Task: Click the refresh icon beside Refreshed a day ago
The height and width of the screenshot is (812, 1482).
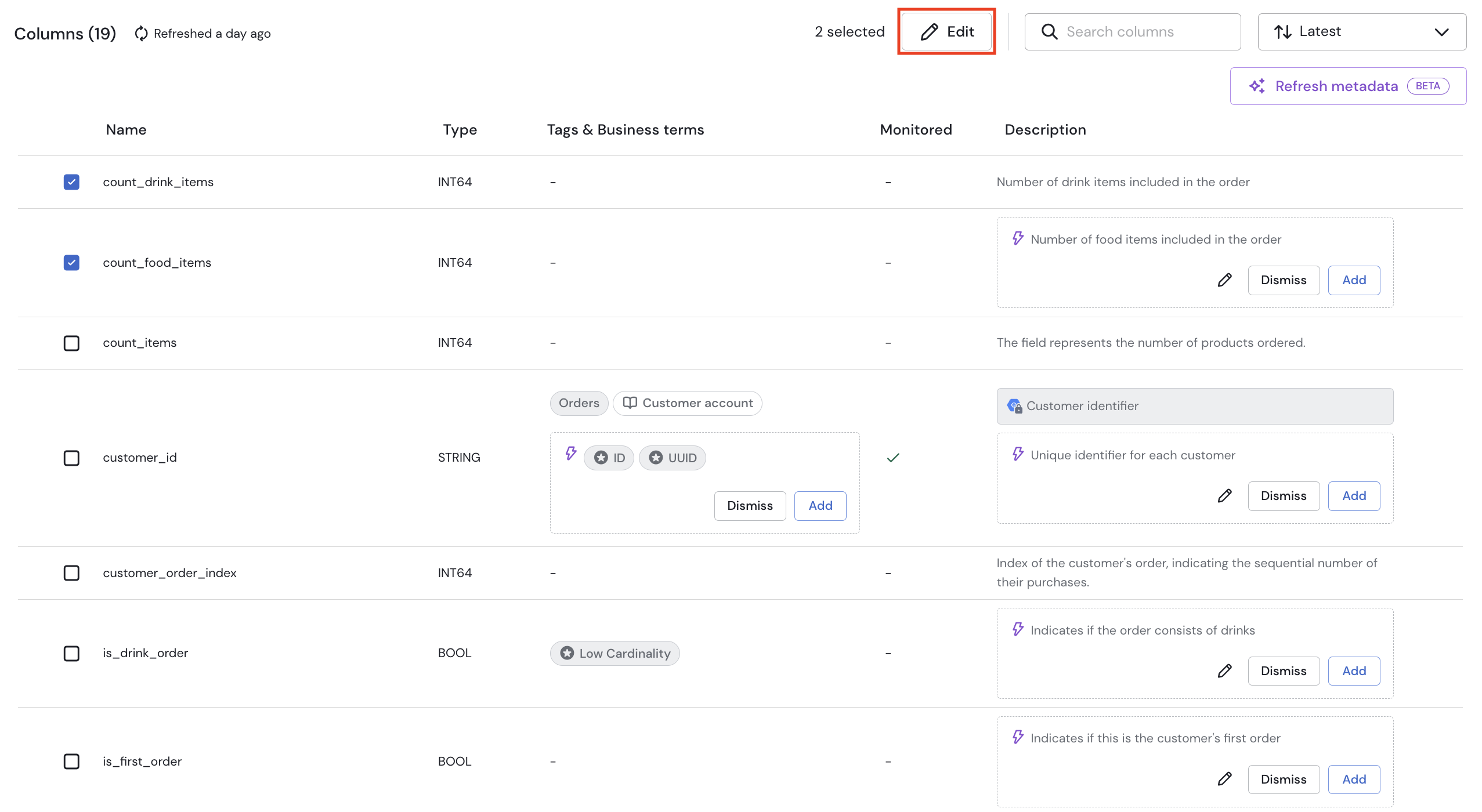Action: click(x=141, y=34)
